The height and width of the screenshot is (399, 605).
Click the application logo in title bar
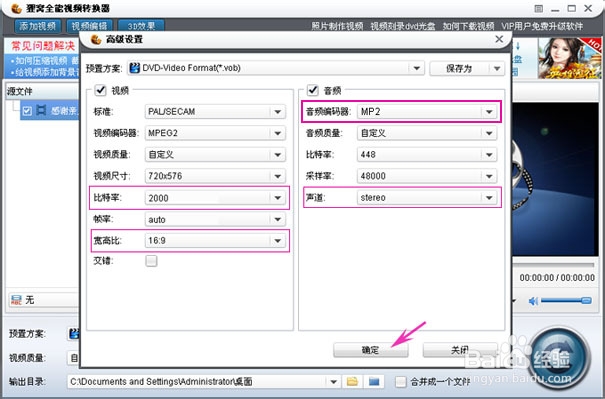pyautogui.click(x=16, y=8)
